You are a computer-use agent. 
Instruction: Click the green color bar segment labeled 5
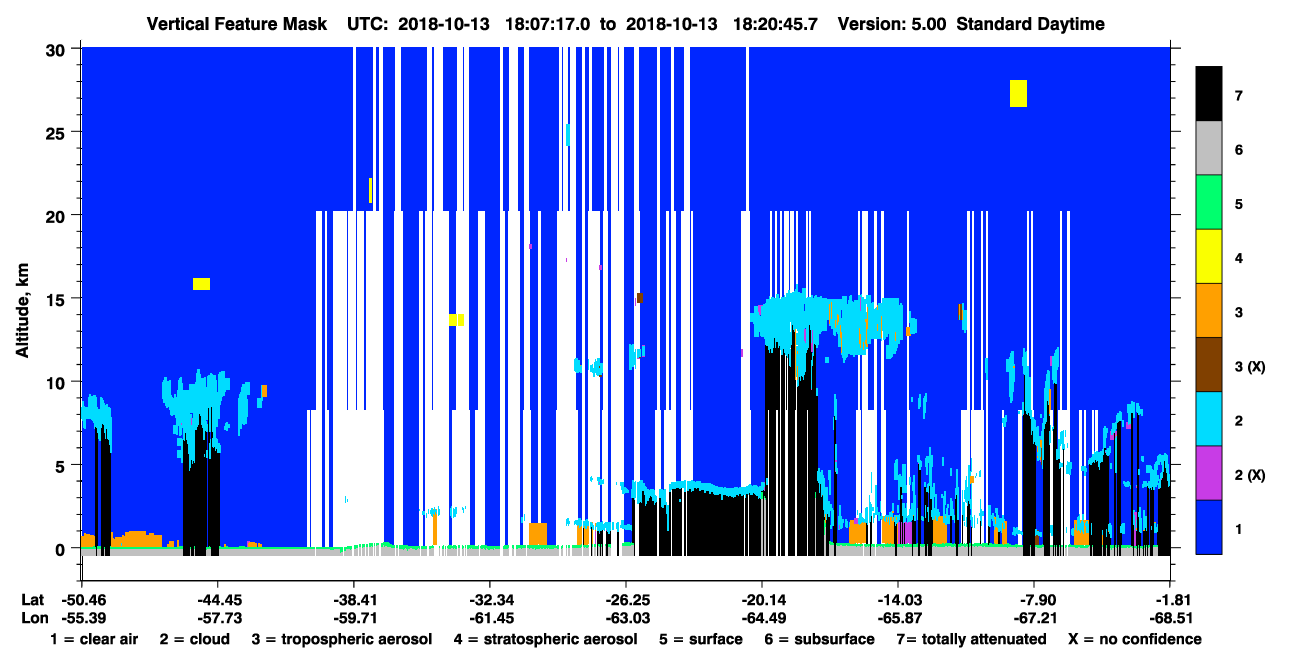click(x=1209, y=202)
